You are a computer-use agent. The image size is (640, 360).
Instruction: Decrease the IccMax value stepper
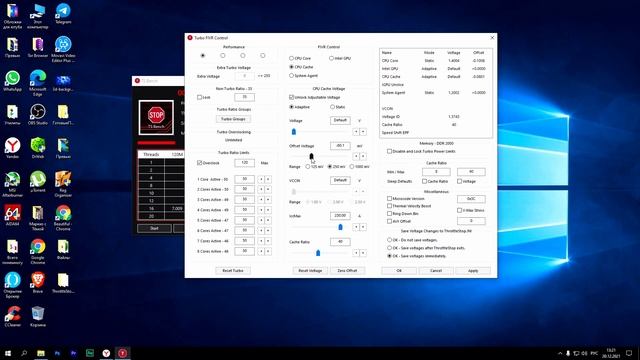(x=356, y=227)
